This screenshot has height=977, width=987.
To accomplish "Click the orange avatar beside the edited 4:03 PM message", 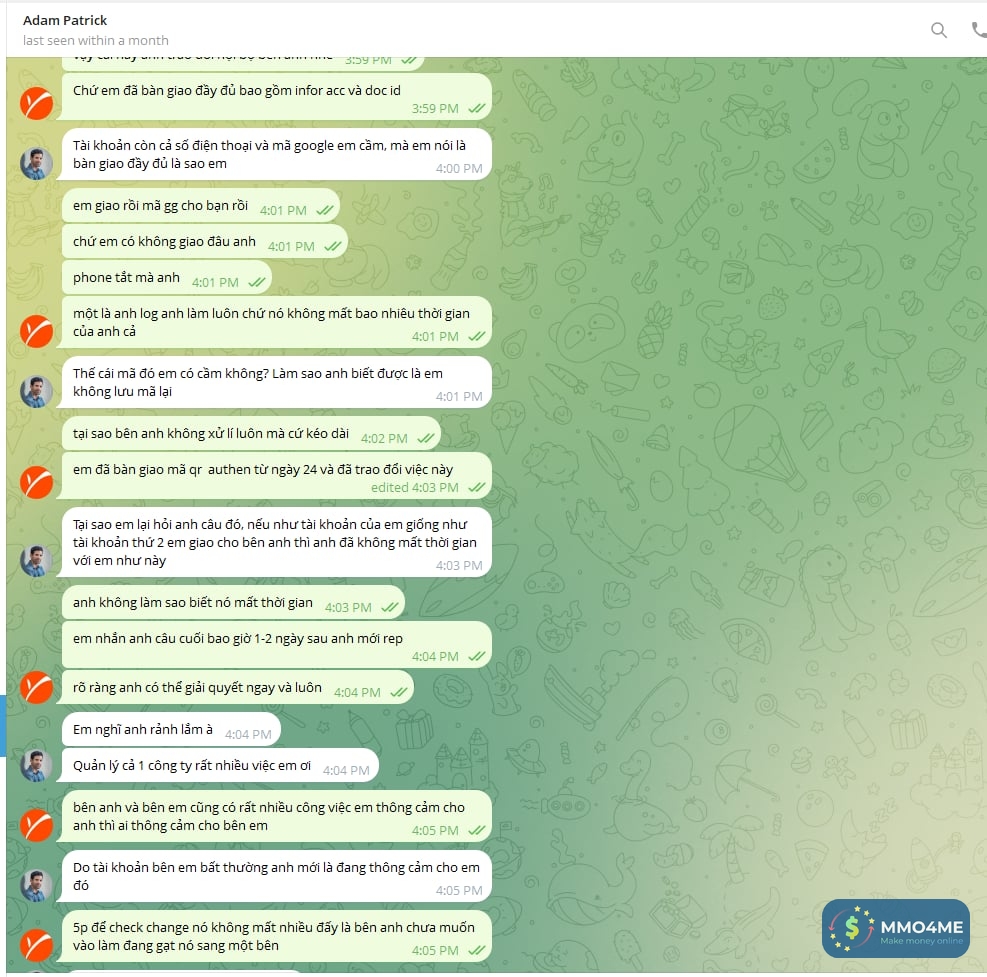I will point(37,483).
